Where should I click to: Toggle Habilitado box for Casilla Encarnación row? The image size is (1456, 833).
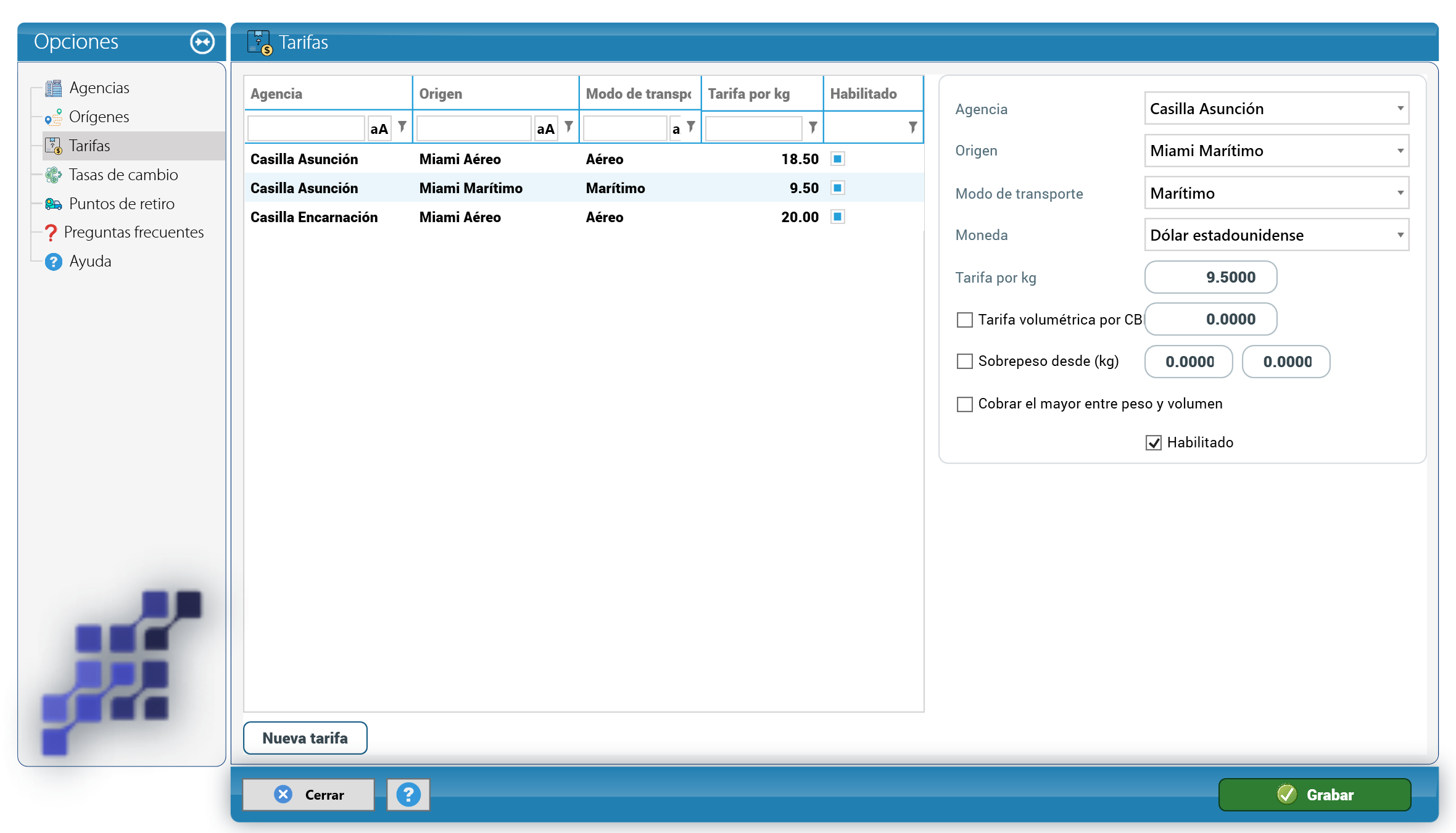(x=837, y=217)
